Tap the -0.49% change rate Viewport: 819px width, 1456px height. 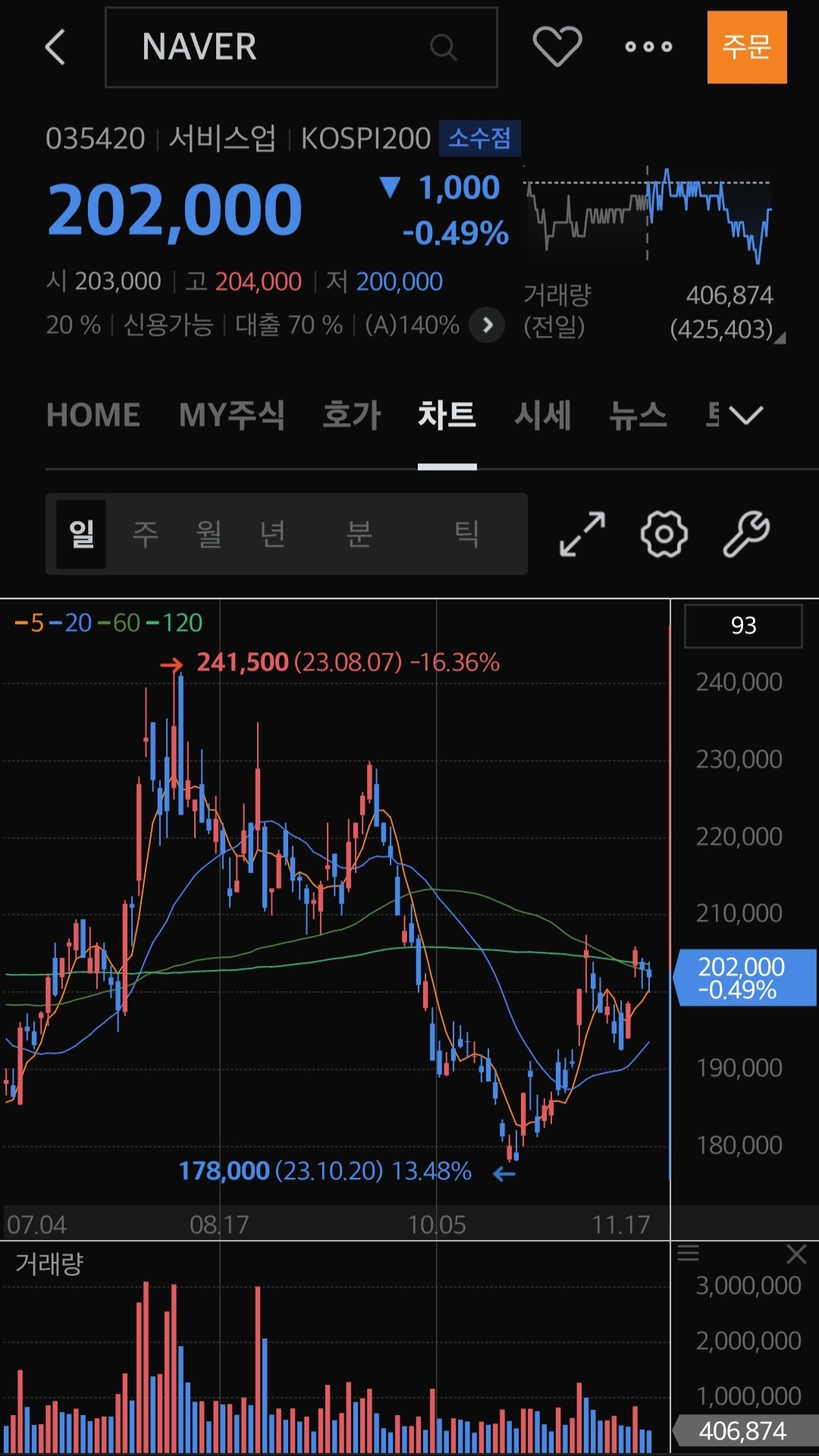click(456, 234)
